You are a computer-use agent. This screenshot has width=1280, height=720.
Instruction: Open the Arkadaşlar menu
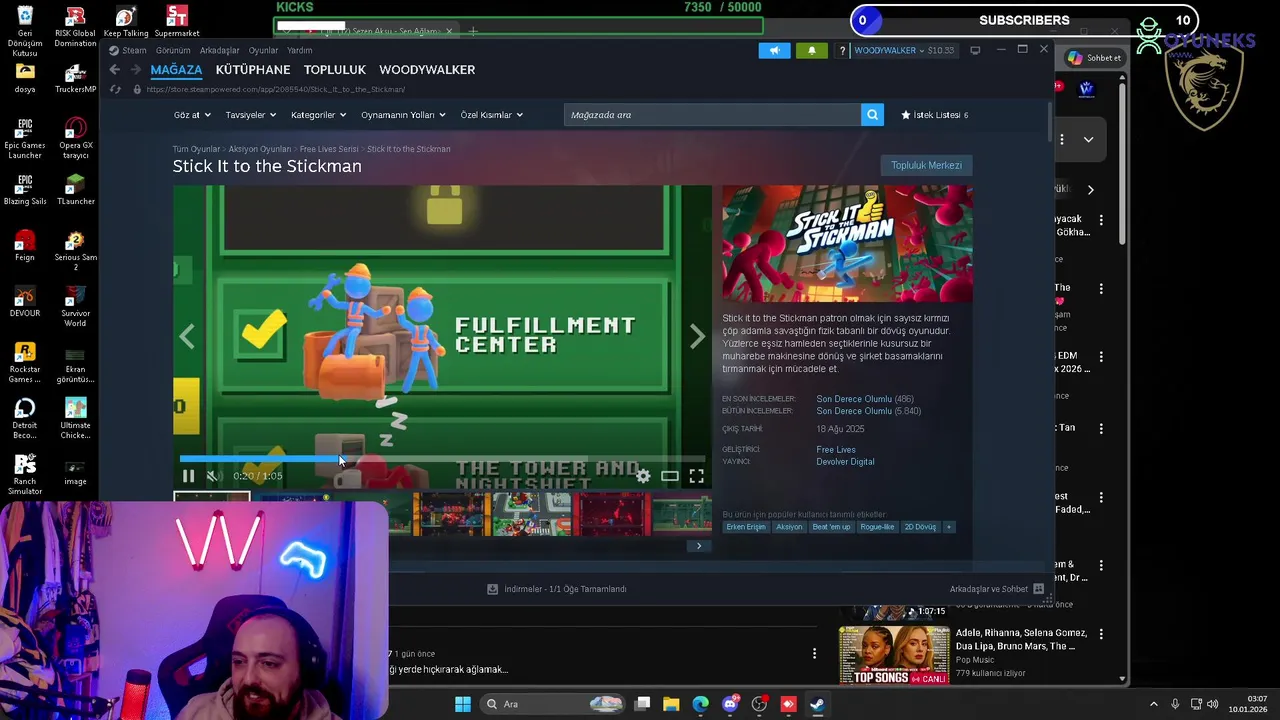[x=219, y=50]
